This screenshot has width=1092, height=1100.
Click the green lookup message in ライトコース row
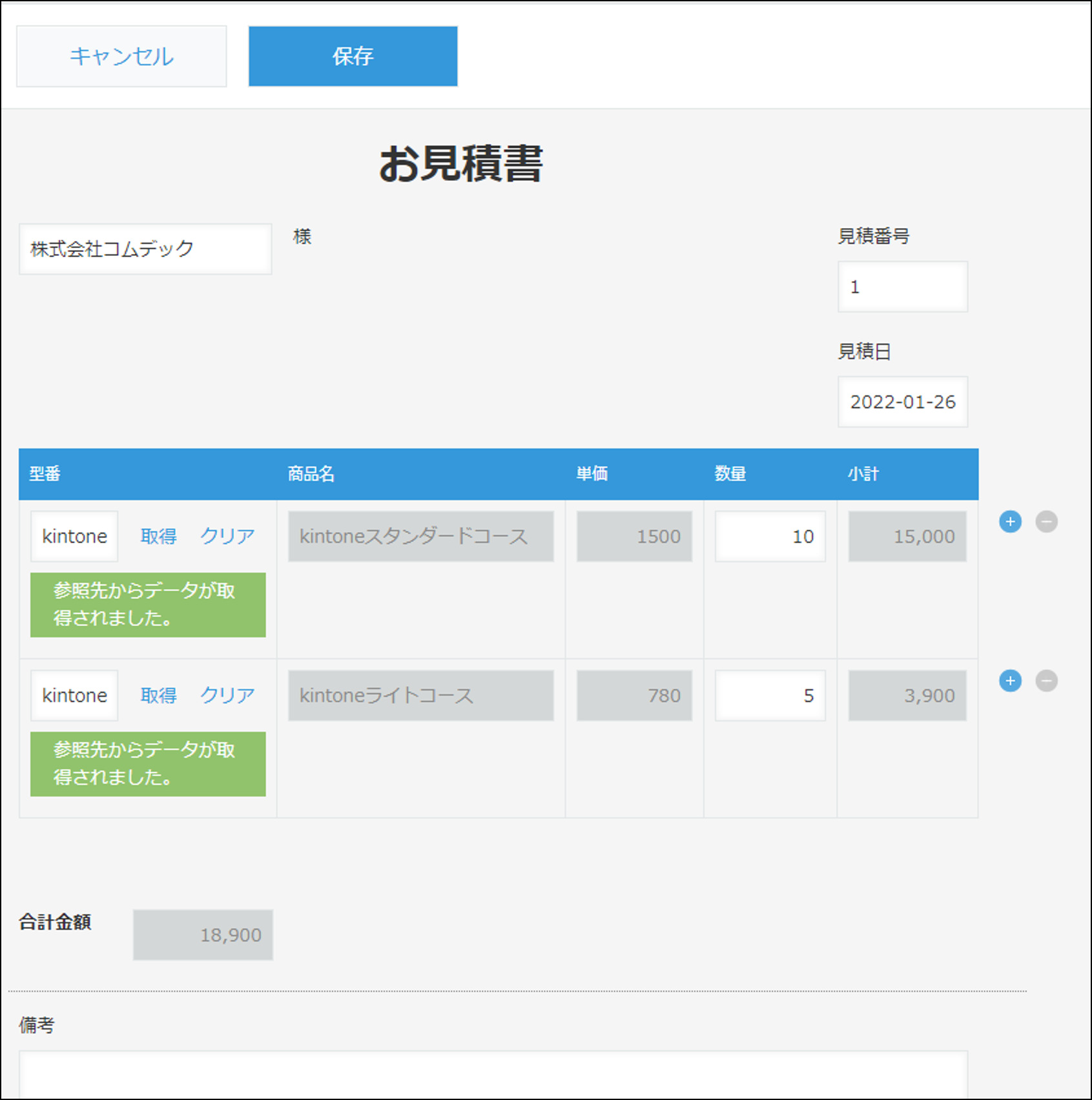pos(148,763)
